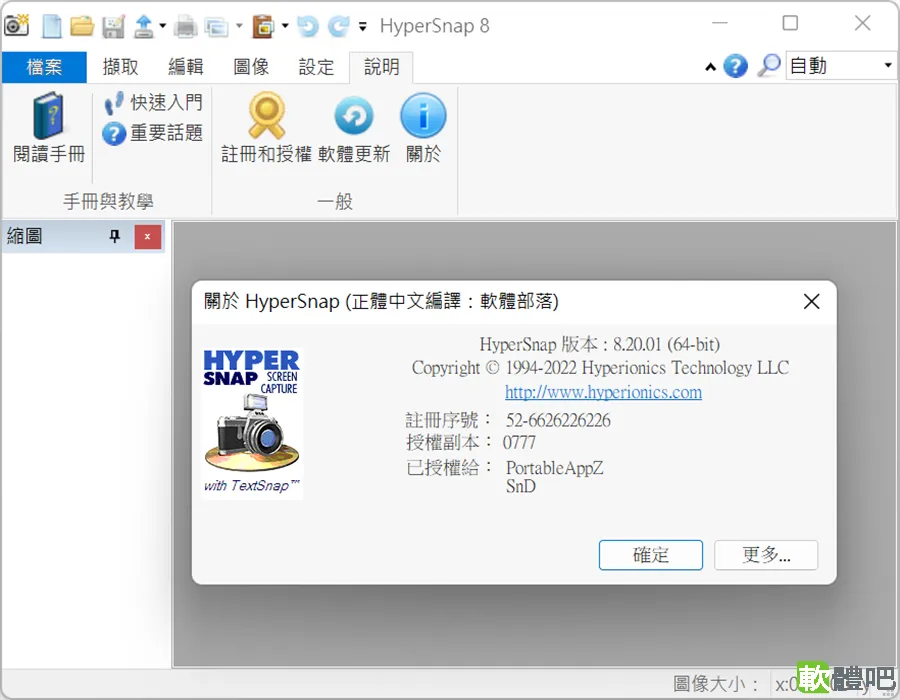This screenshot has width=900, height=700.
Task: Open 重要話題 important topics
Action: pos(153,133)
